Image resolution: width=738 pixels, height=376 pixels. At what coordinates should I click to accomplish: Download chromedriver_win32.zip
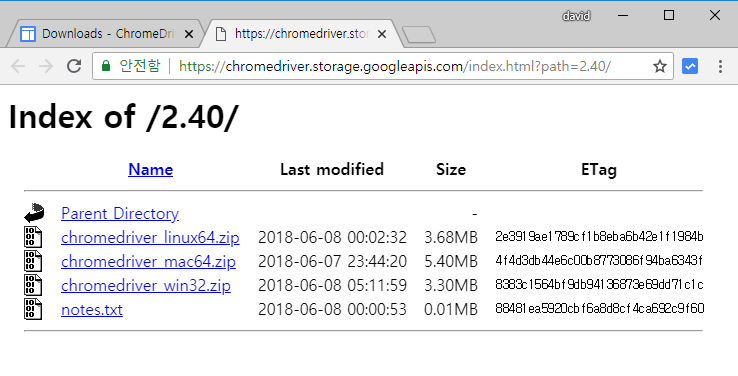point(146,286)
